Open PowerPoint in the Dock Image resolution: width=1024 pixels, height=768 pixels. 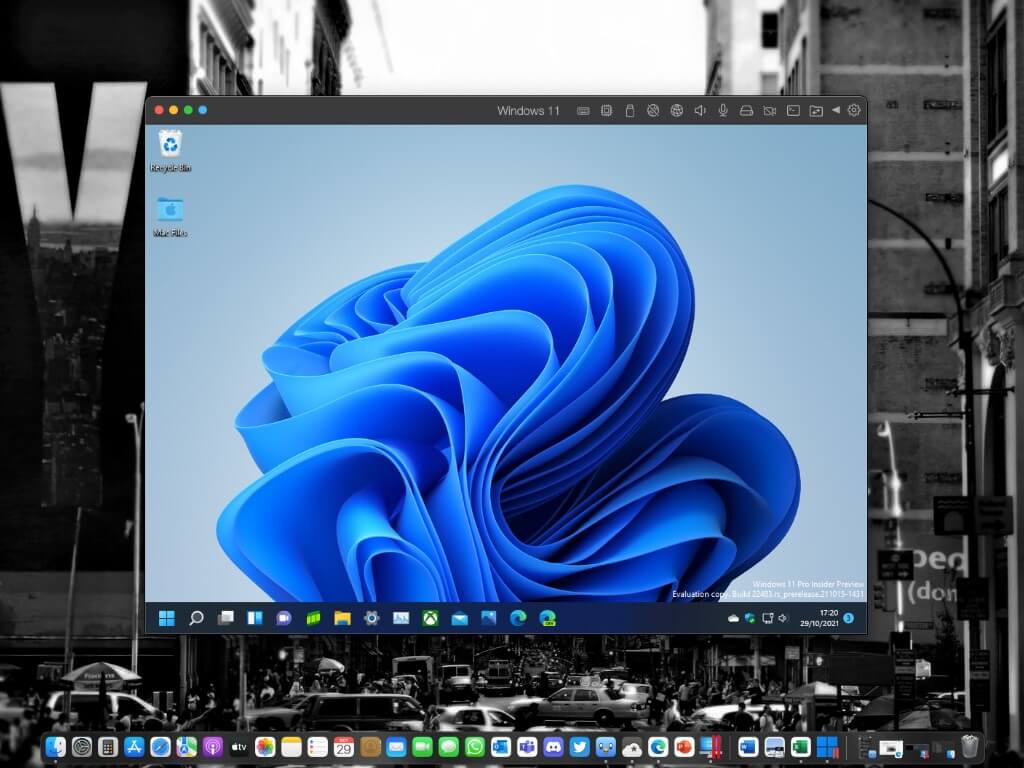[x=684, y=746]
